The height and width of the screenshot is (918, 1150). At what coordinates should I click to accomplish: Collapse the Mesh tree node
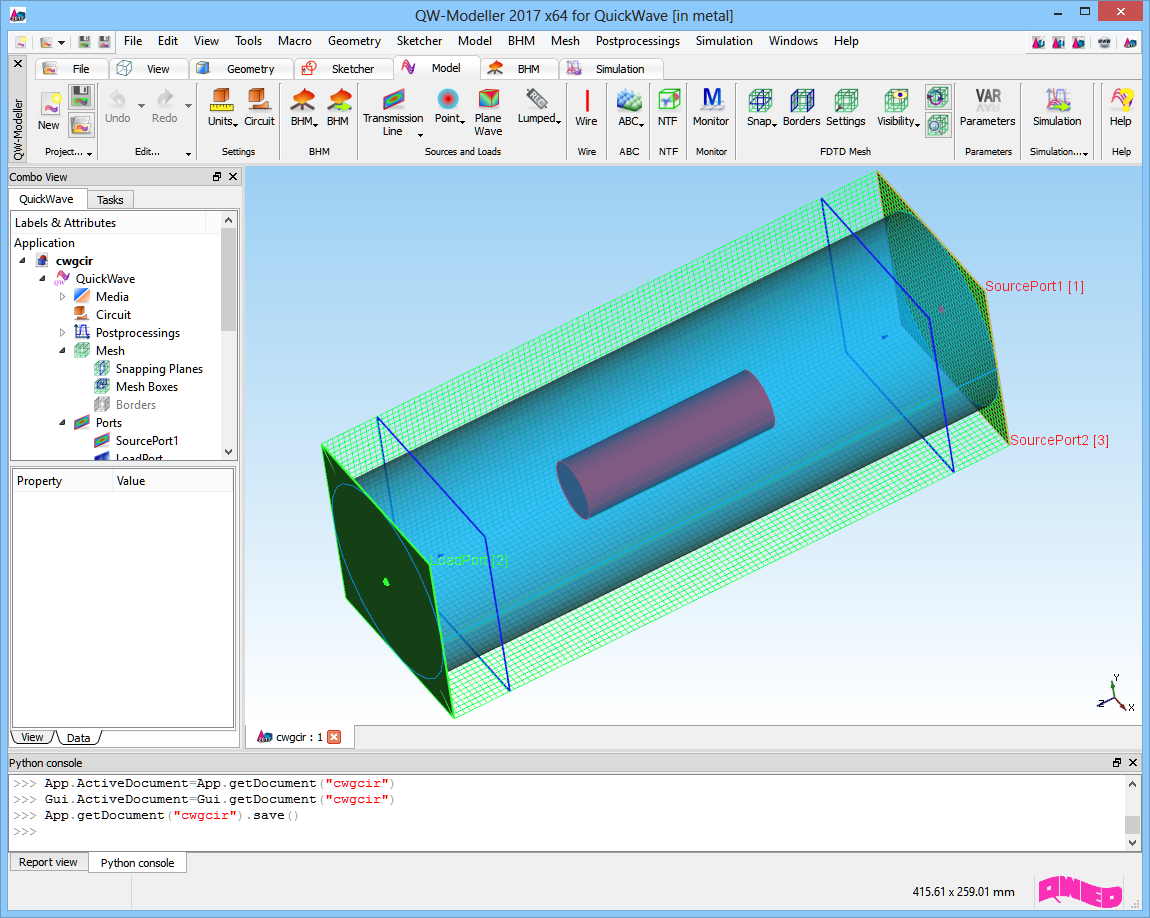pos(62,350)
